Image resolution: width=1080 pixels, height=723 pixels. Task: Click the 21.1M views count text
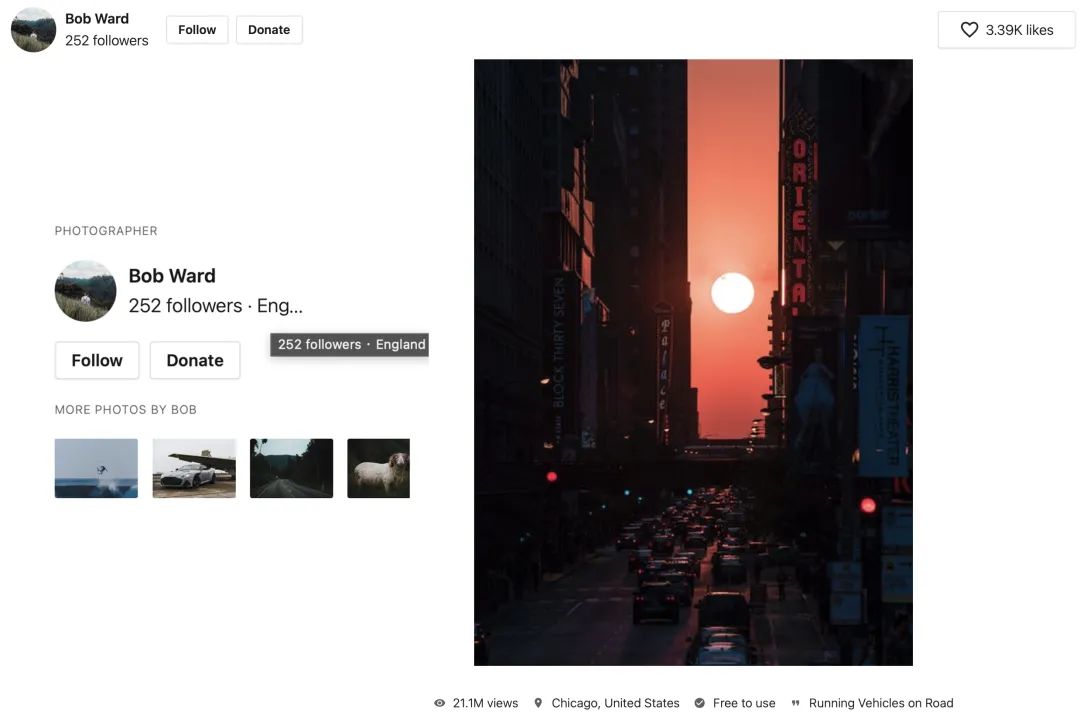point(486,703)
